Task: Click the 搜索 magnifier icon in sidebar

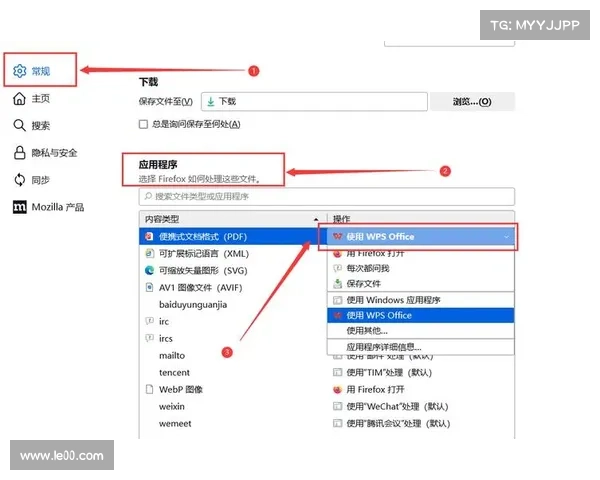Action: (19, 125)
